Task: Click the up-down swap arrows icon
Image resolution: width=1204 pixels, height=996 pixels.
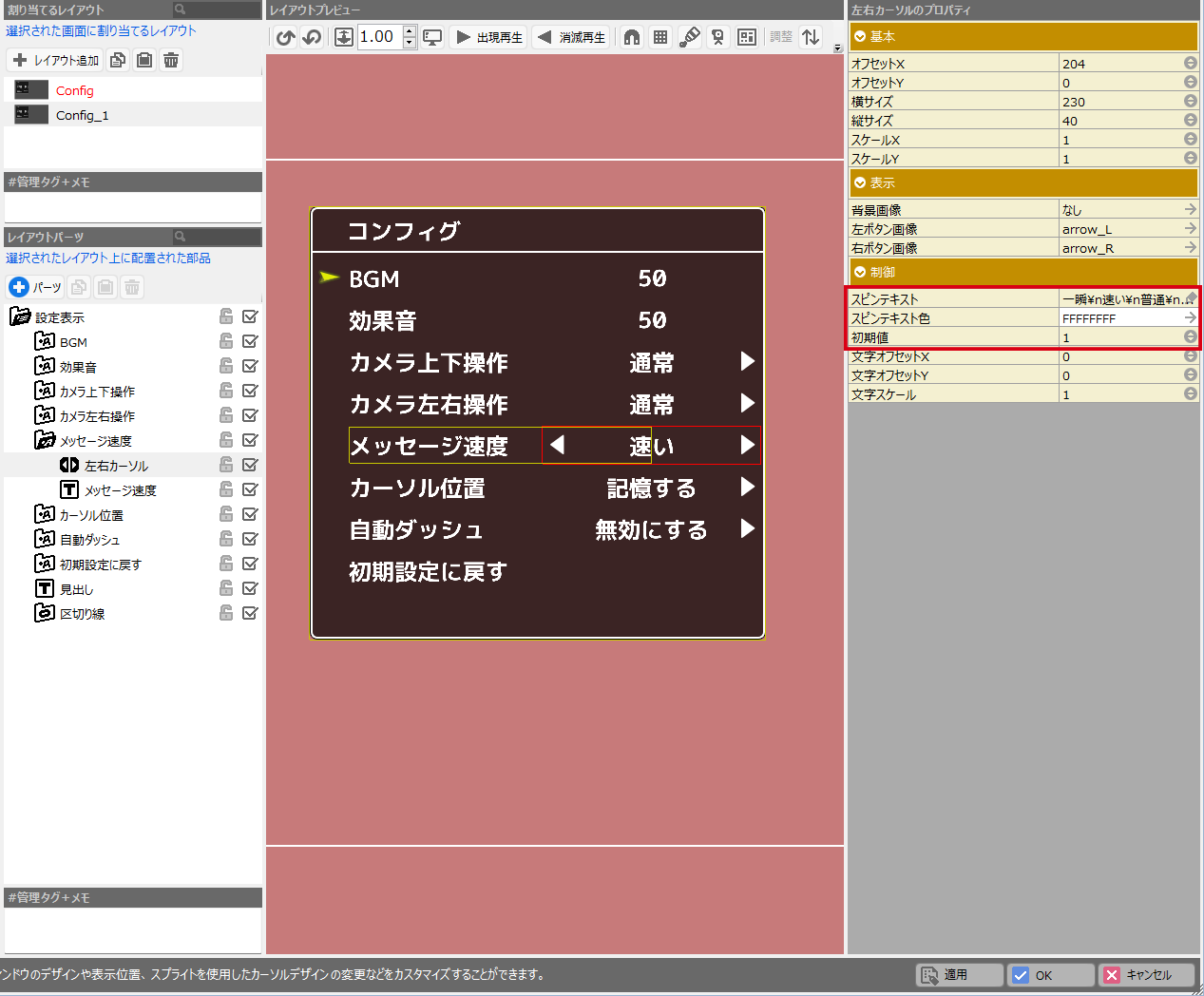Action: tap(811, 37)
